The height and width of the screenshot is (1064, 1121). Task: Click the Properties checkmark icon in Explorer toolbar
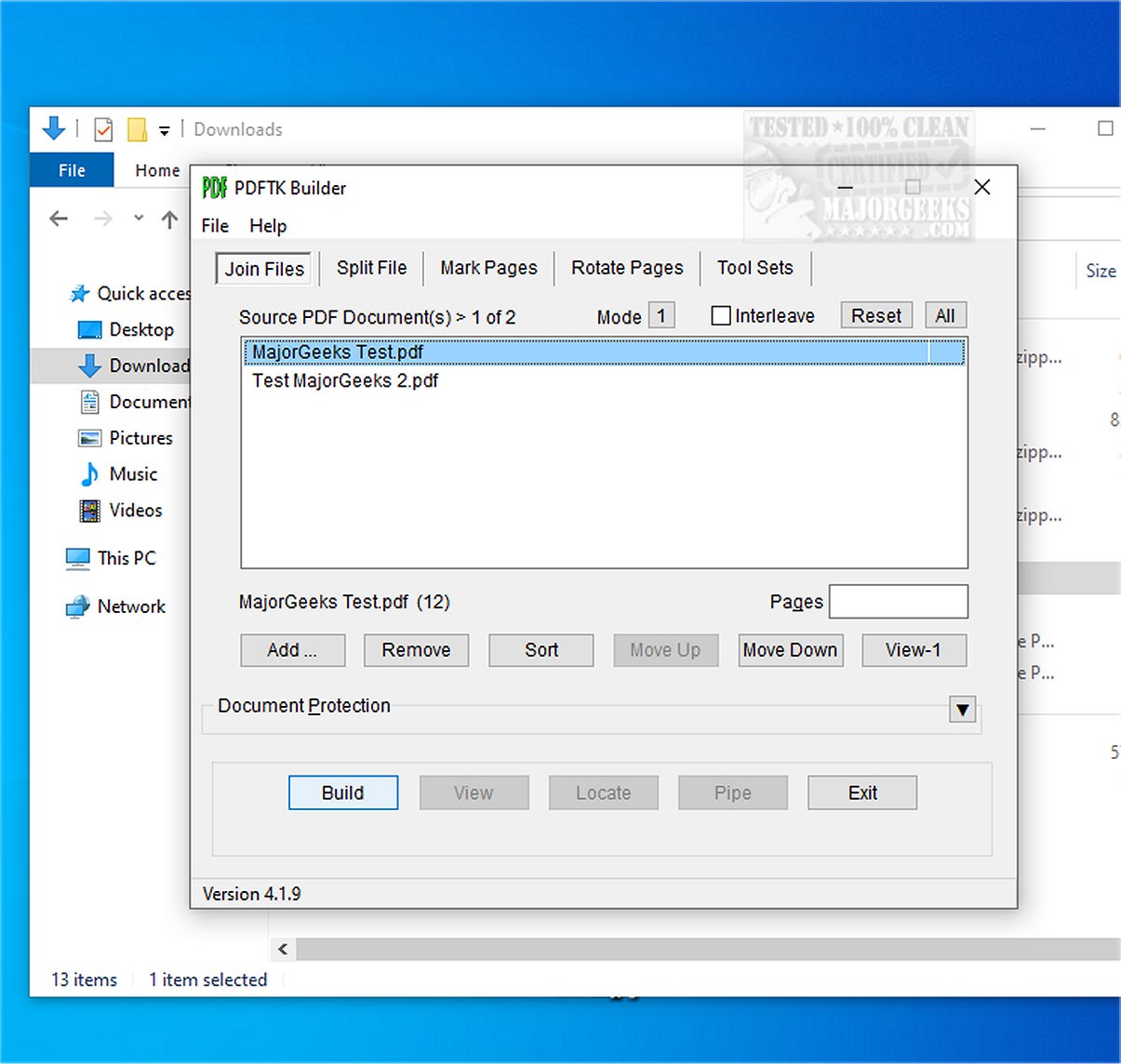point(103,129)
